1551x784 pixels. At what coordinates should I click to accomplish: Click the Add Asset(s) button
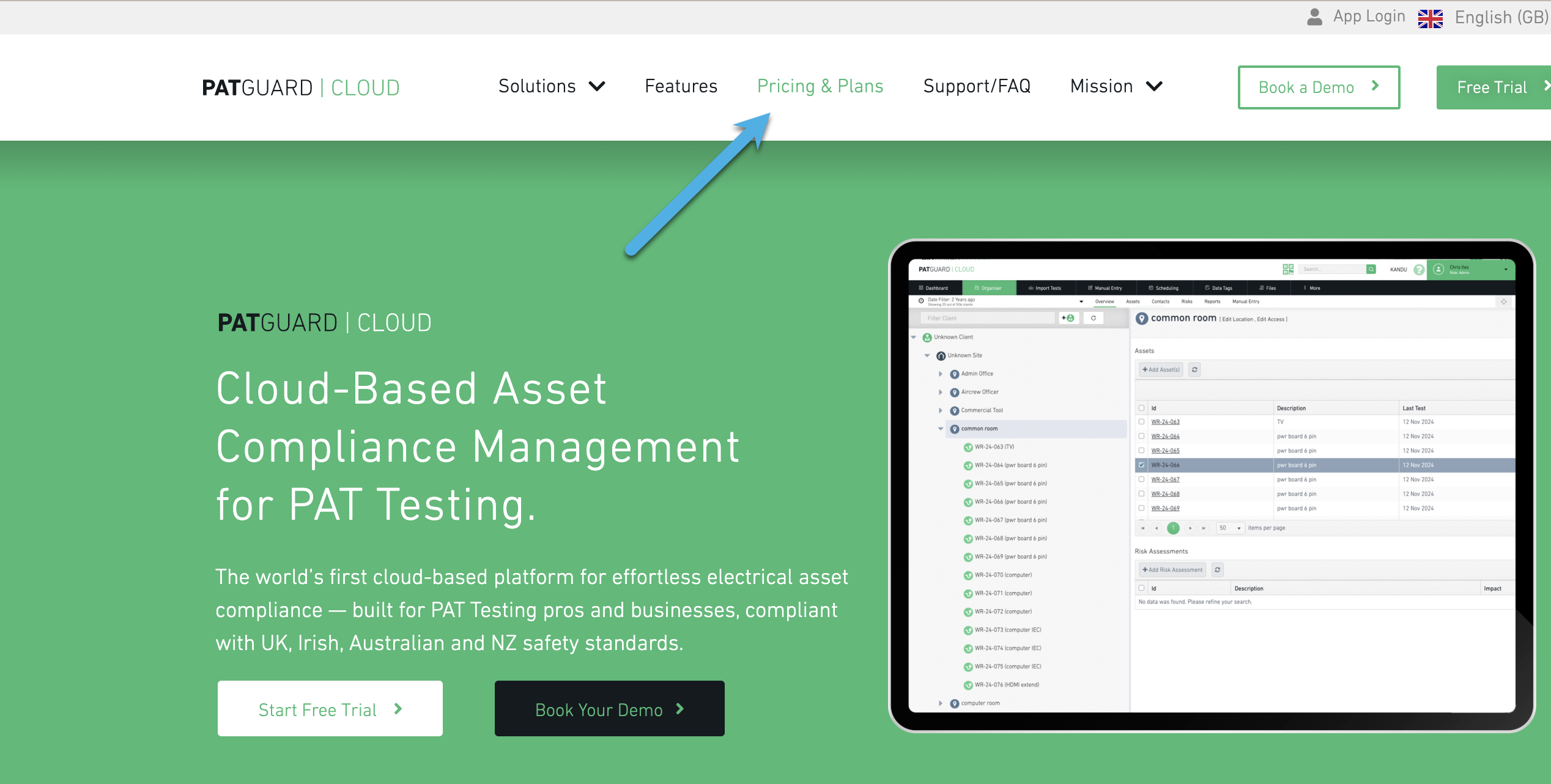(1161, 369)
